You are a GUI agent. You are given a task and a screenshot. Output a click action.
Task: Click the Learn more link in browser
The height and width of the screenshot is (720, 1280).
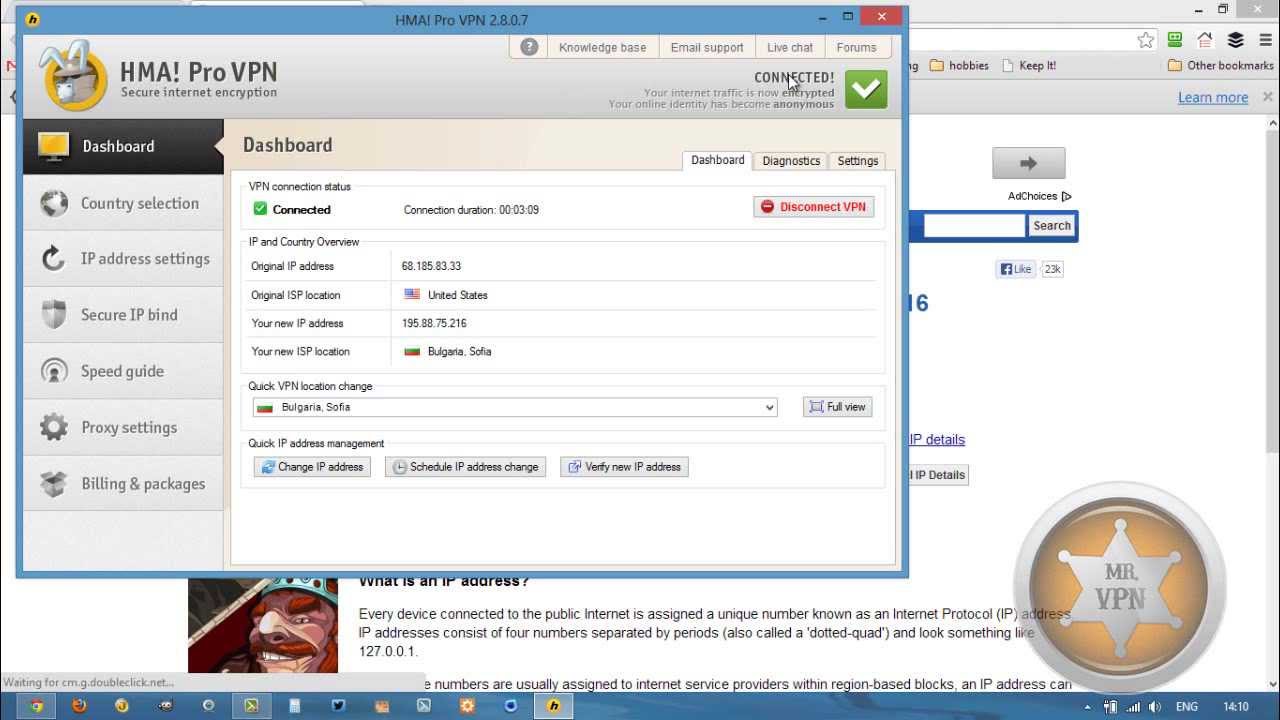point(1213,97)
